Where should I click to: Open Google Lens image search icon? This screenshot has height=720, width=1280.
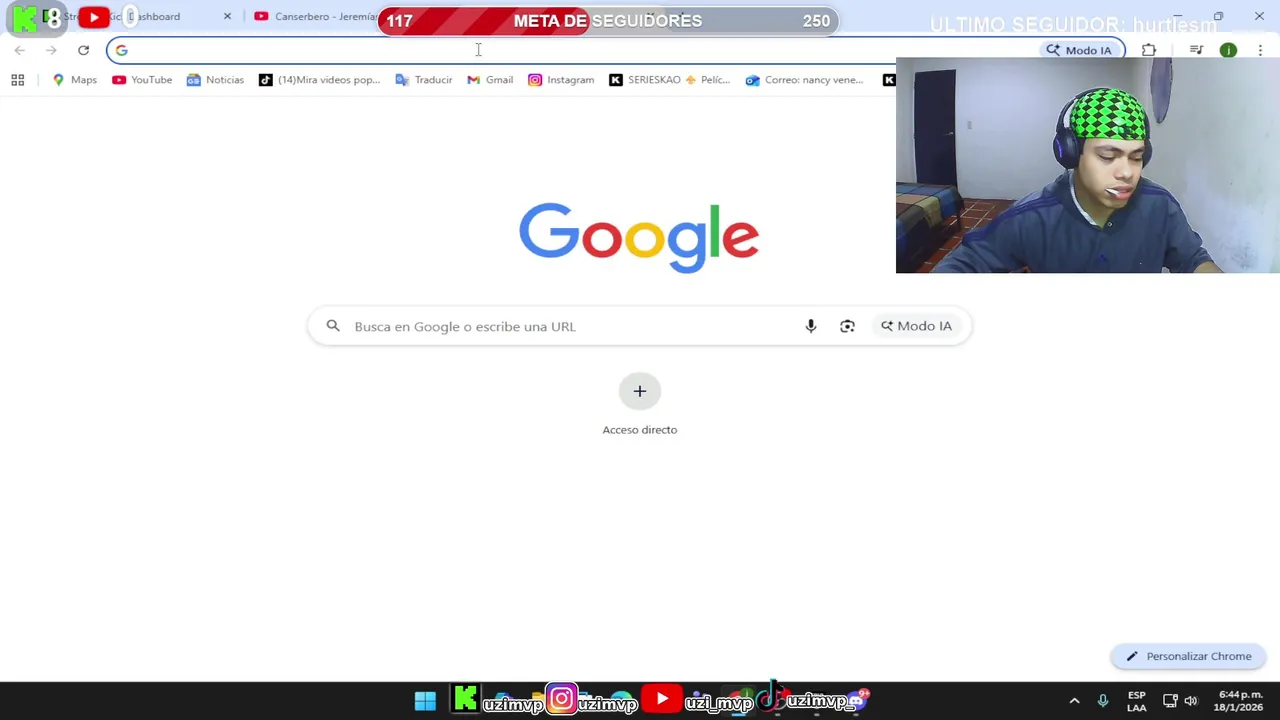click(847, 326)
